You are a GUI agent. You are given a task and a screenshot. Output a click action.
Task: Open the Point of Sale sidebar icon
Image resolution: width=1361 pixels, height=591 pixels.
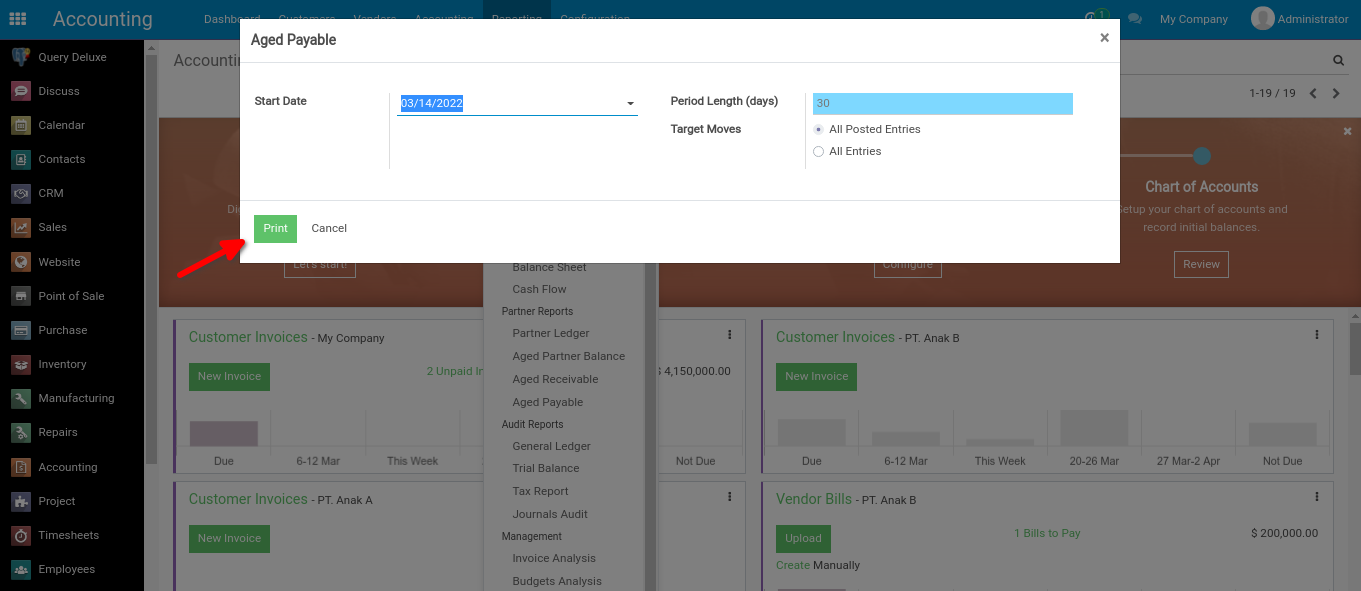(x=21, y=296)
